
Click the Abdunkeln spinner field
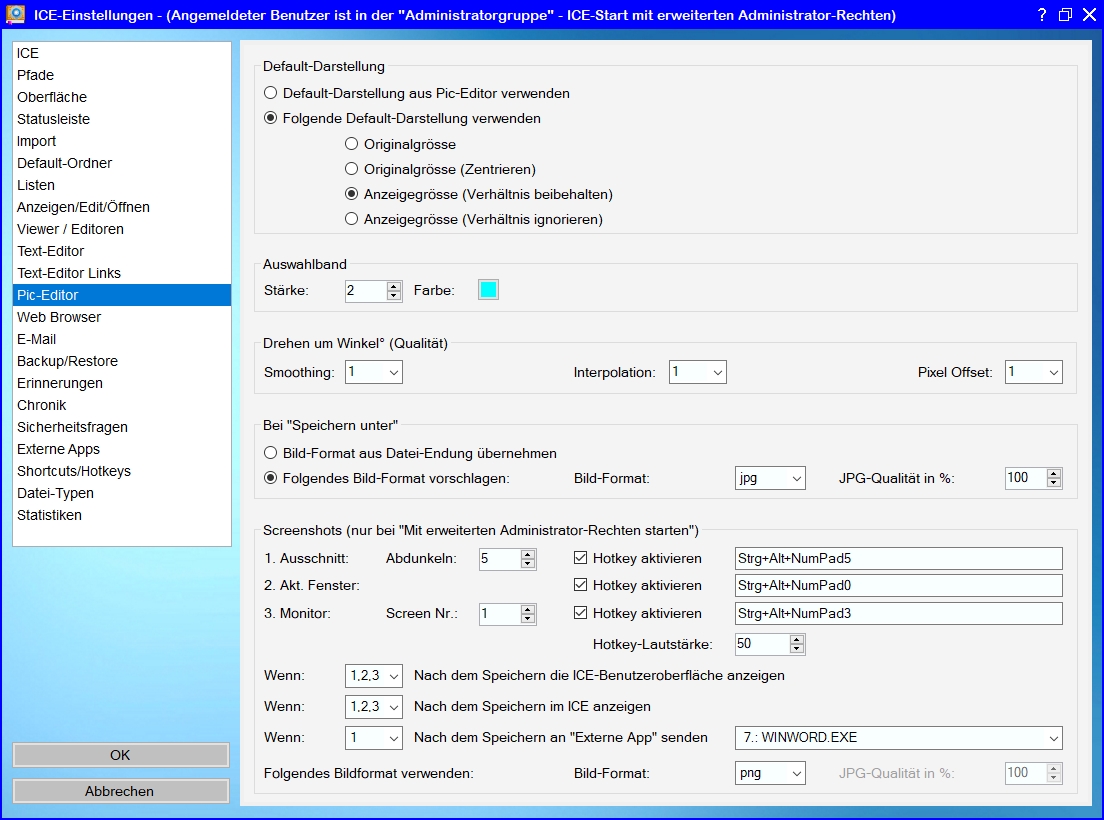pyautogui.click(x=508, y=559)
